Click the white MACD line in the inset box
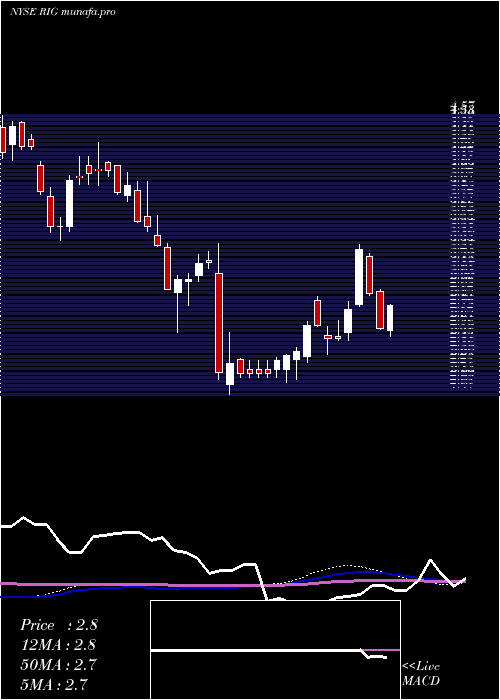500x700 pixels. click(269, 652)
